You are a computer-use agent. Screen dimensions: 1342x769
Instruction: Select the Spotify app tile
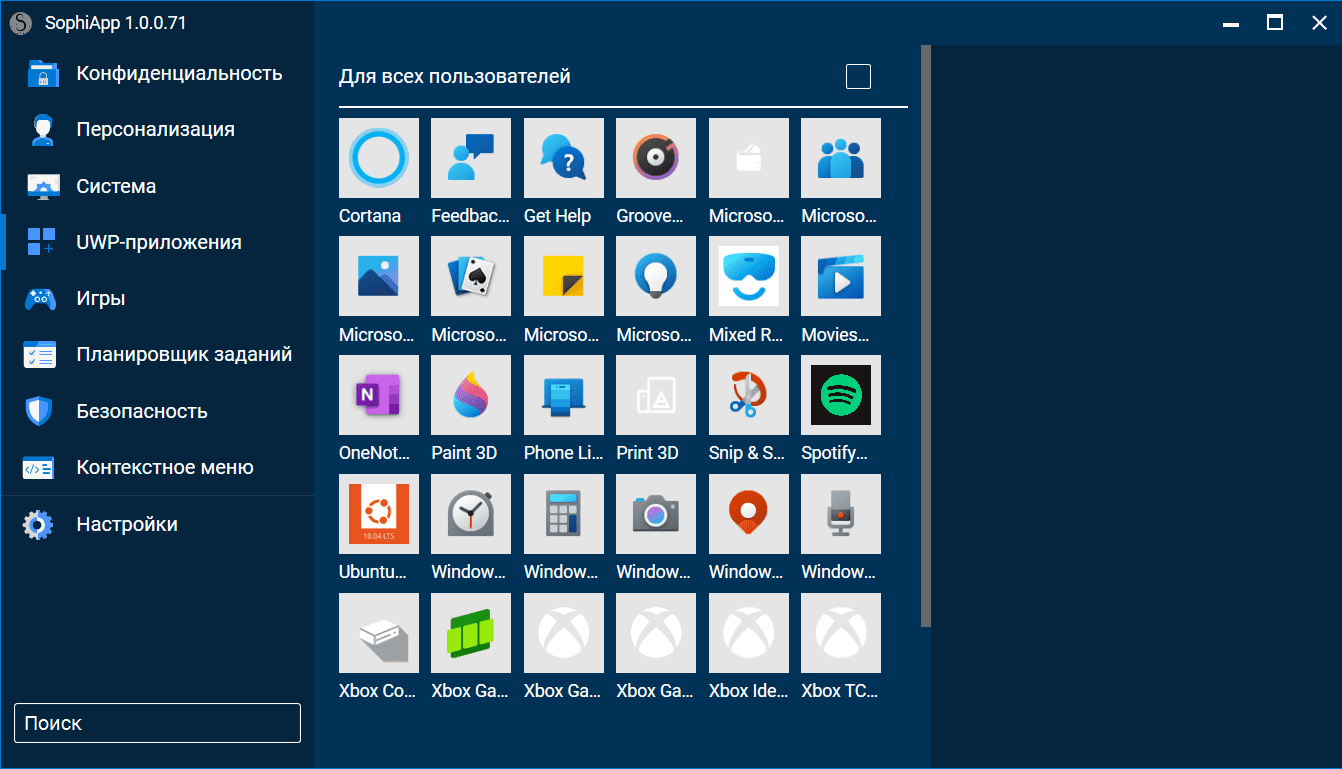click(x=841, y=395)
